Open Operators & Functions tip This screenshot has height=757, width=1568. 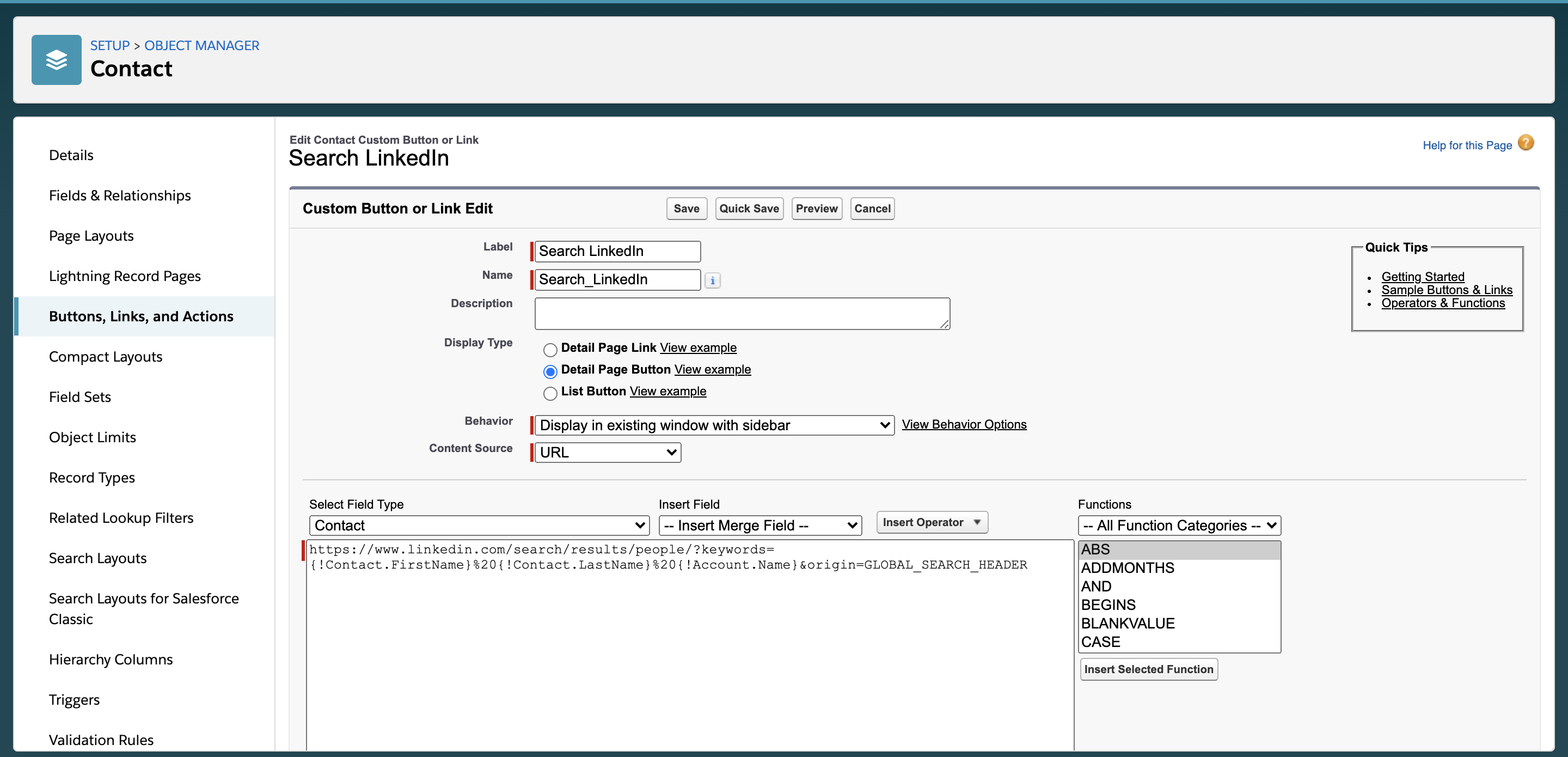coord(1443,303)
